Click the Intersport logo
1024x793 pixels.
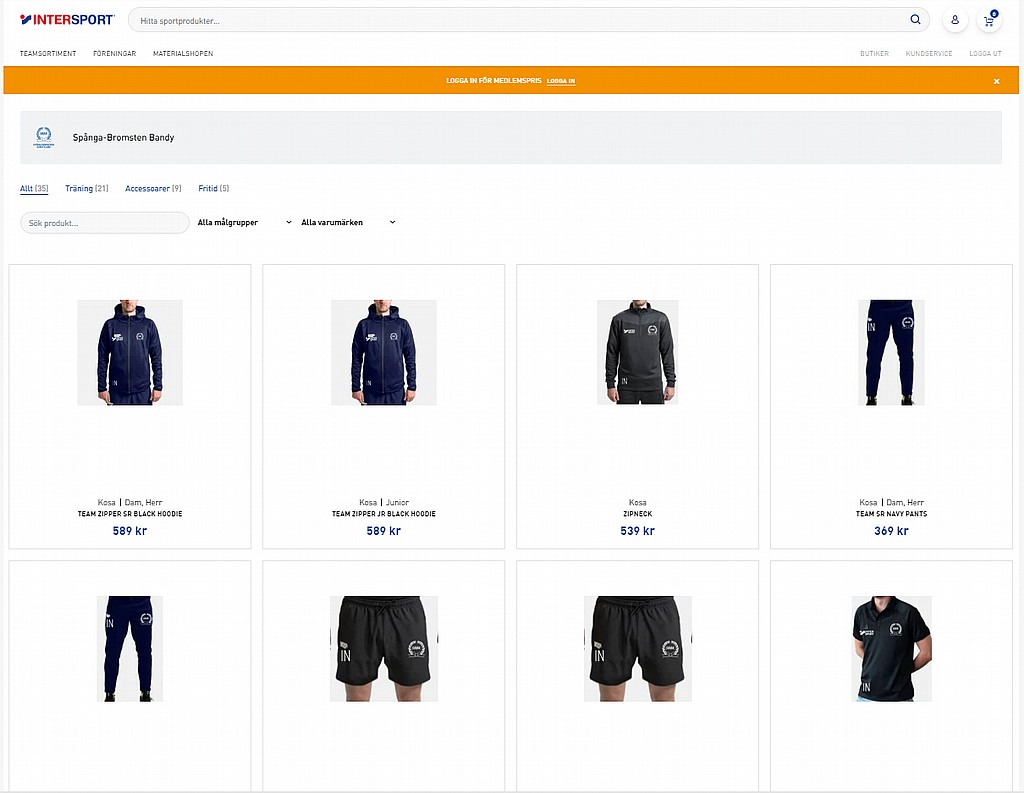[67, 20]
